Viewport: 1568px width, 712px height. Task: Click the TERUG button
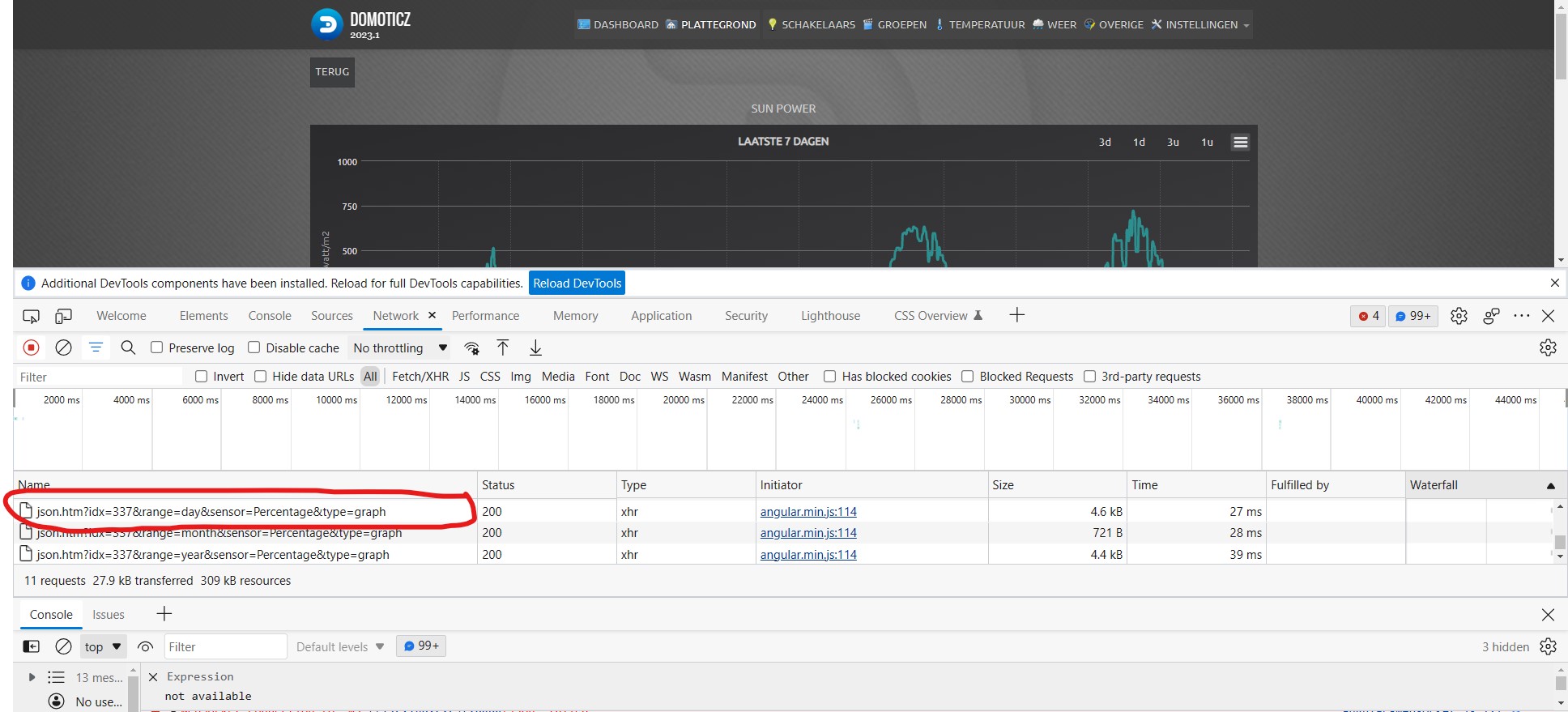[x=332, y=71]
